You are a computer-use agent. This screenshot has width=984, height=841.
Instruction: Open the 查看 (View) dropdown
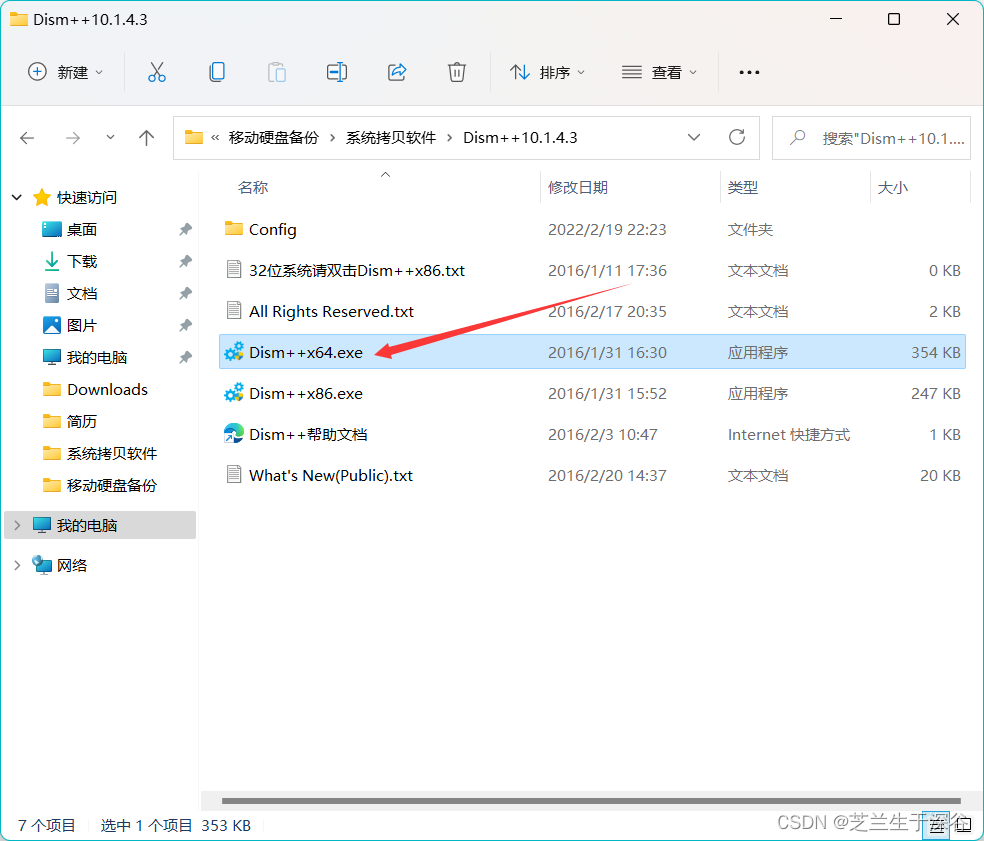click(x=660, y=72)
